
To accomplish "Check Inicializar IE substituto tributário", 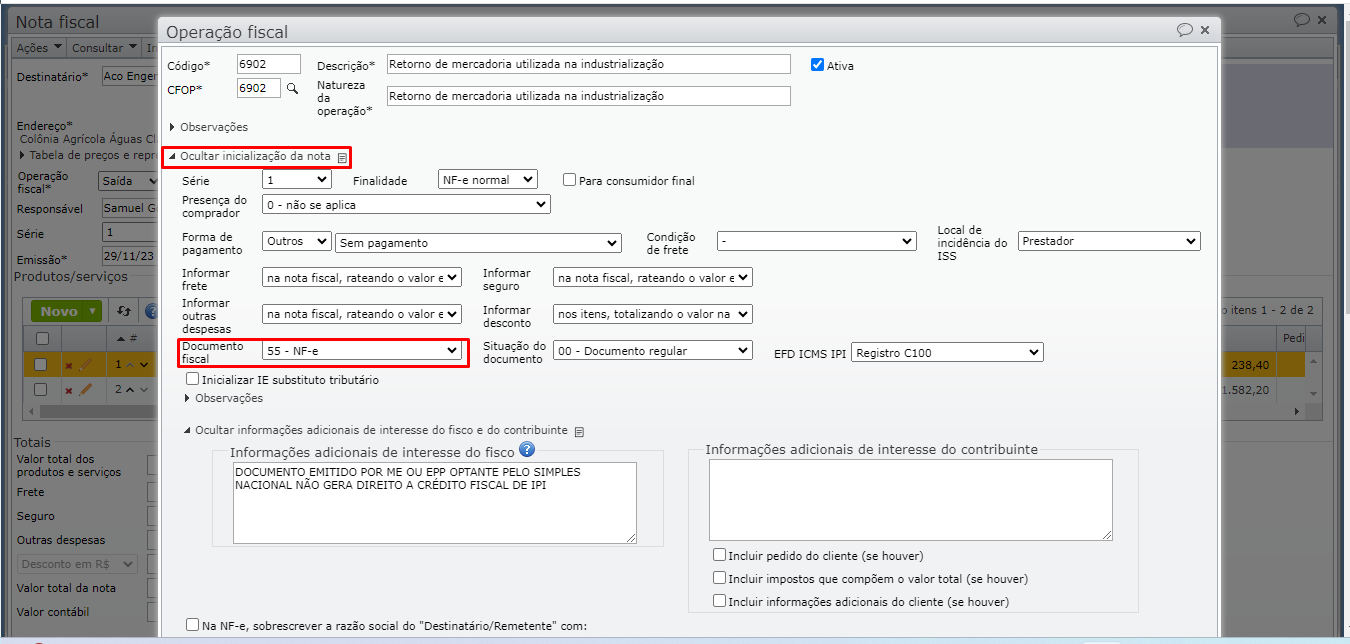I will click(192, 380).
